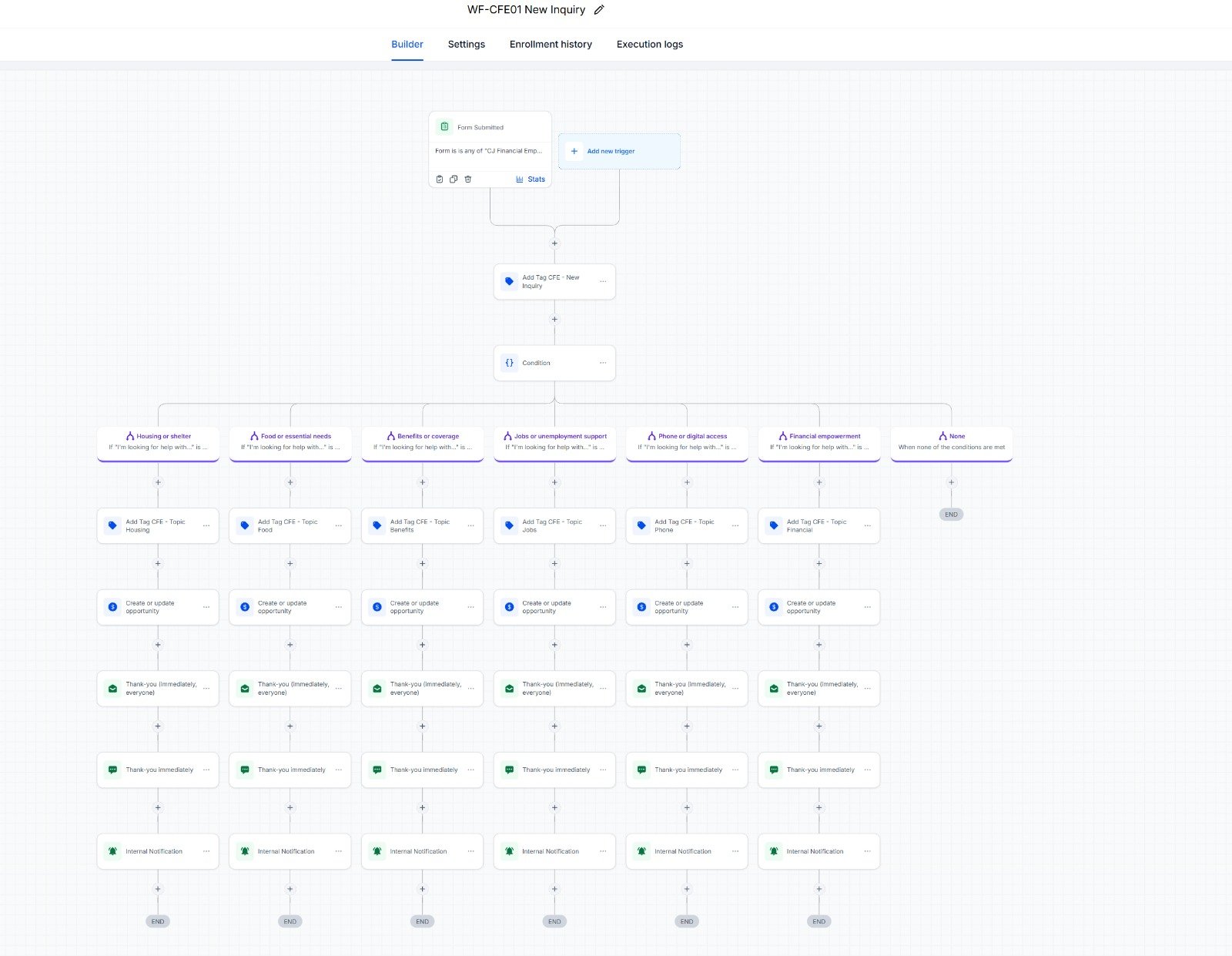Delete the Form Submitted trigger with trash icon
1232x956 pixels.
pos(468,179)
